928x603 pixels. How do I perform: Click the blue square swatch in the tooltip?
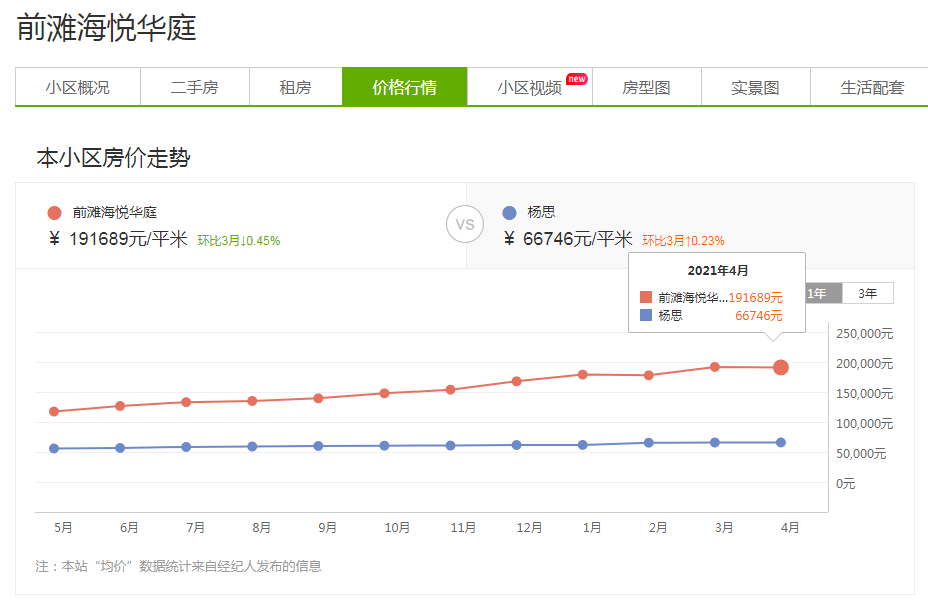[646, 315]
